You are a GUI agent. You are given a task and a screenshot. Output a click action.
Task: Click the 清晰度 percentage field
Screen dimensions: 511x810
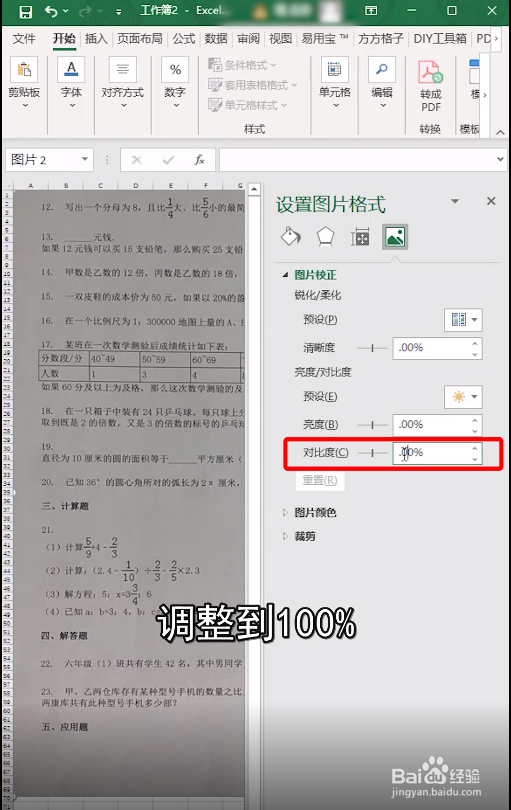tap(431, 348)
